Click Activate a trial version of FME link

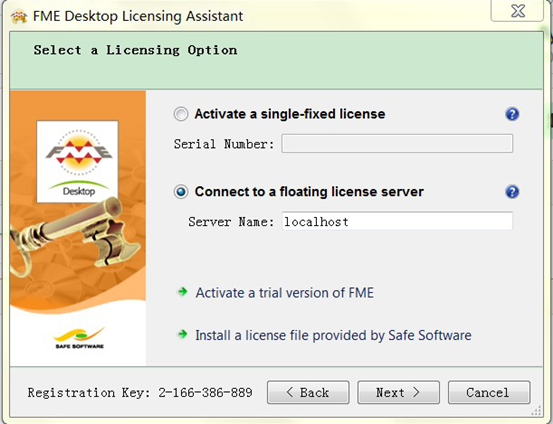(x=285, y=293)
